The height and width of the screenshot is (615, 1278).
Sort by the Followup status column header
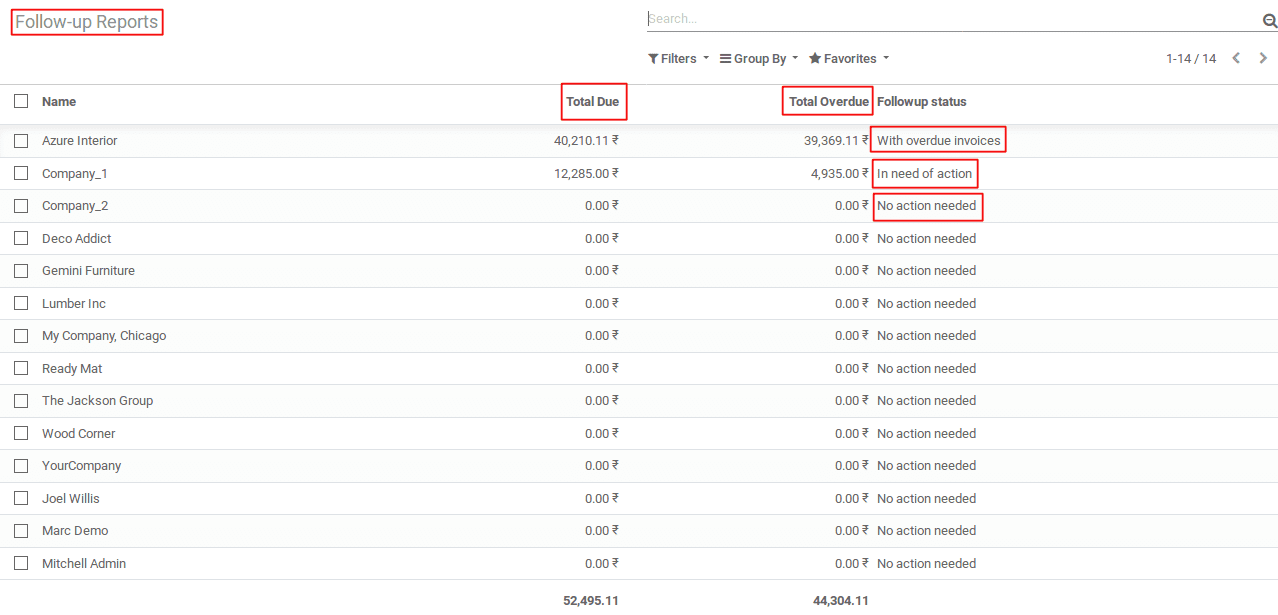(x=922, y=102)
